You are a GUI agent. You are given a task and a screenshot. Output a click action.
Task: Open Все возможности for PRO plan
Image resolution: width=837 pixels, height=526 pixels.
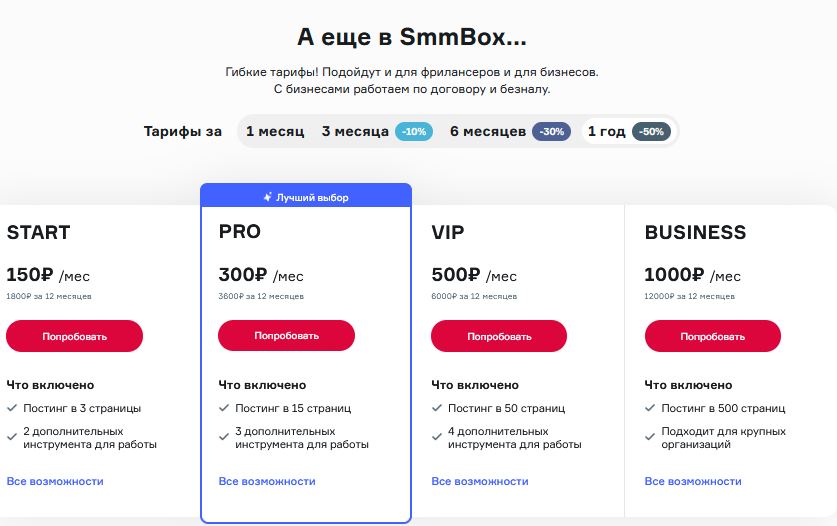click(x=267, y=482)
